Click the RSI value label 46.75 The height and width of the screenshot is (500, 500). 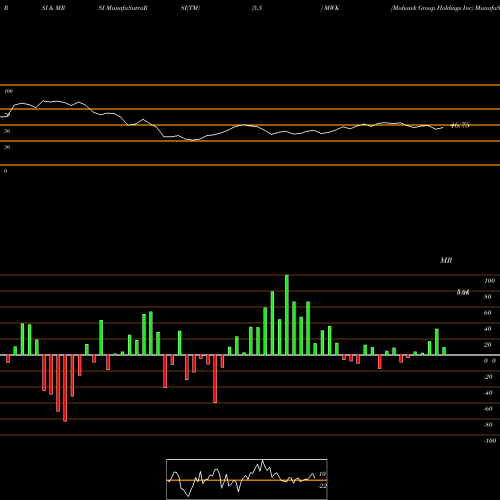460,126
